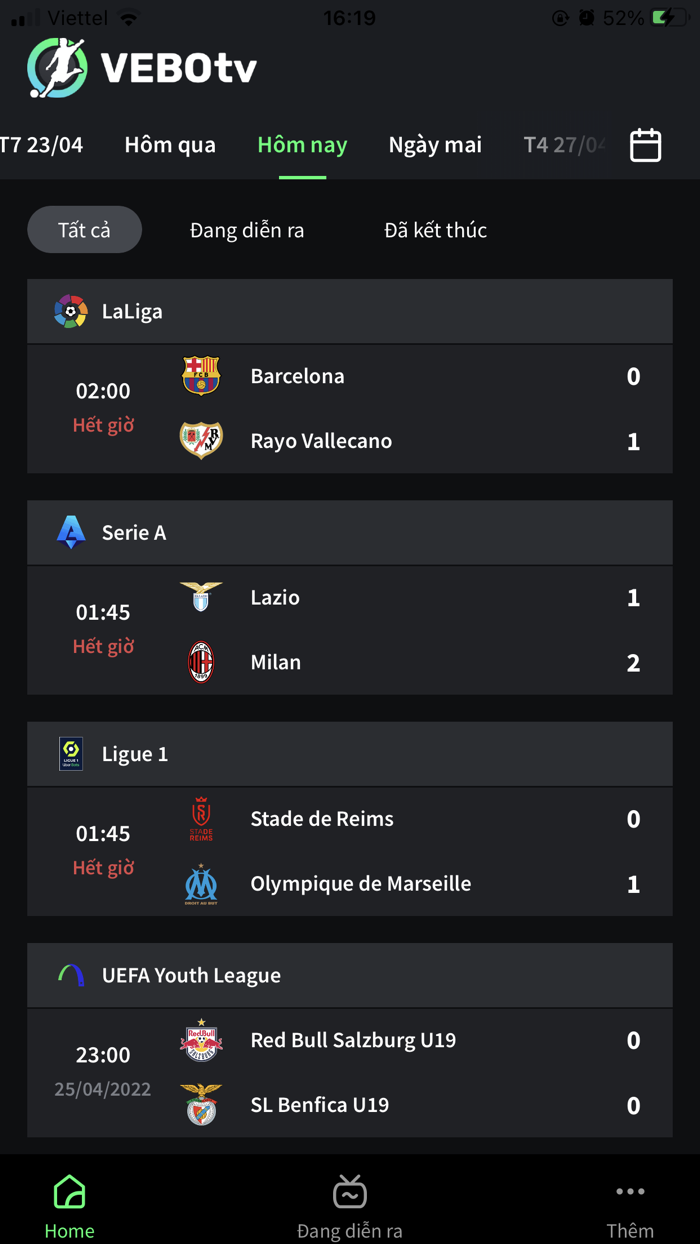Open the Thêm more menu
Image resolution: width=700 pixels, height=1244 pixels.
(x=630, y=1192)
